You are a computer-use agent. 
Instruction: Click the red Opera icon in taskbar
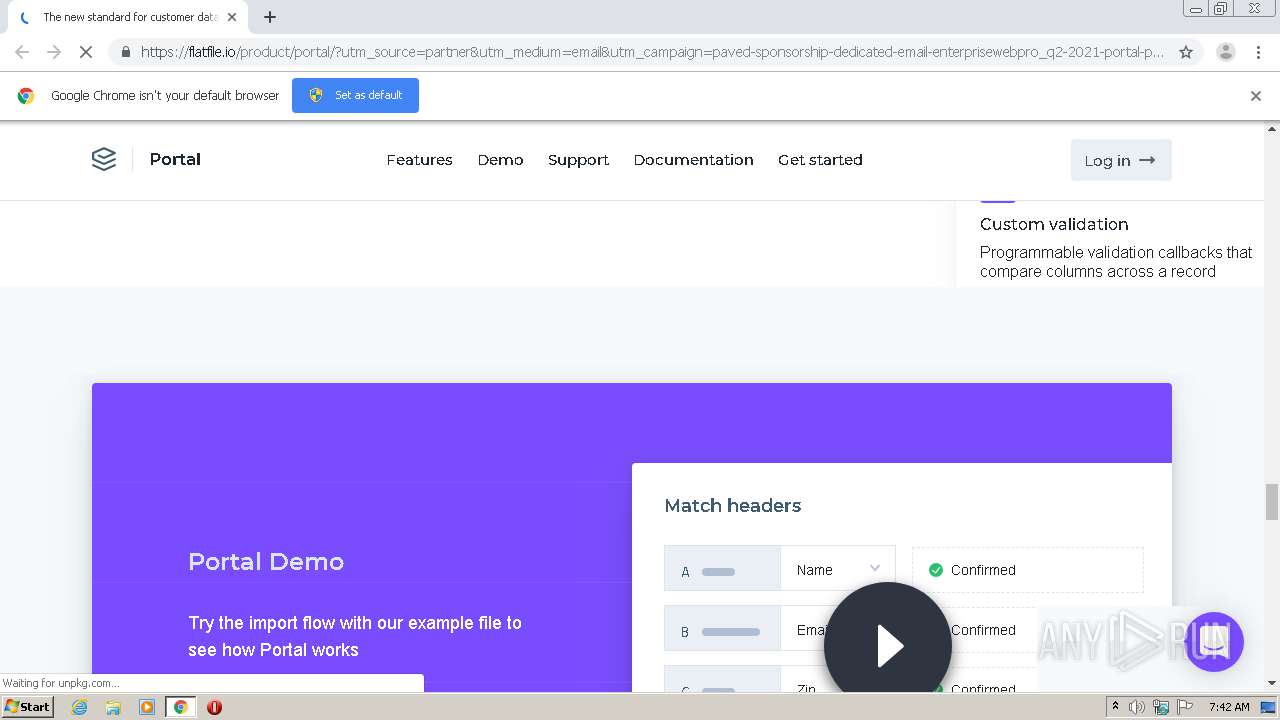pos(214,707)
